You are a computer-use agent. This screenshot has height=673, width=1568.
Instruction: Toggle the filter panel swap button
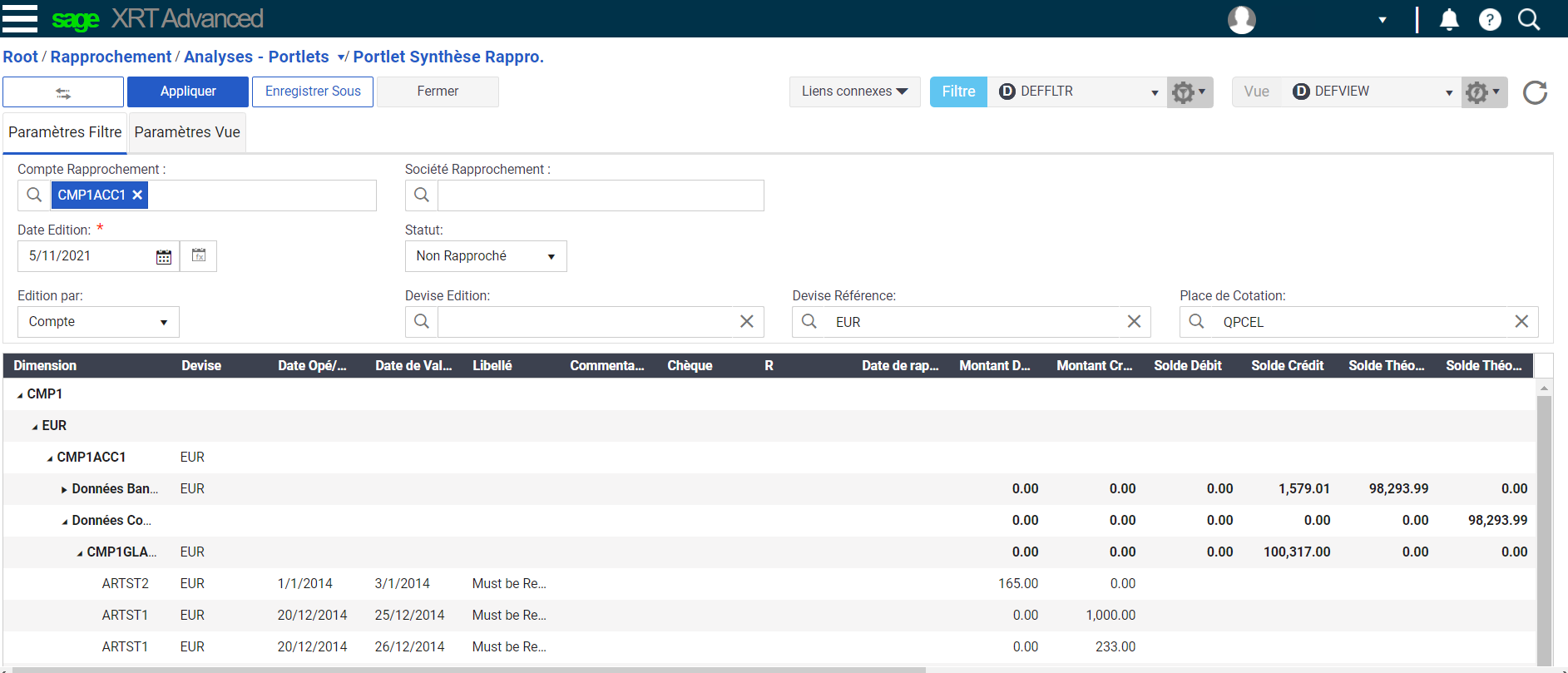pyautogui.click(x=63, y=92)
